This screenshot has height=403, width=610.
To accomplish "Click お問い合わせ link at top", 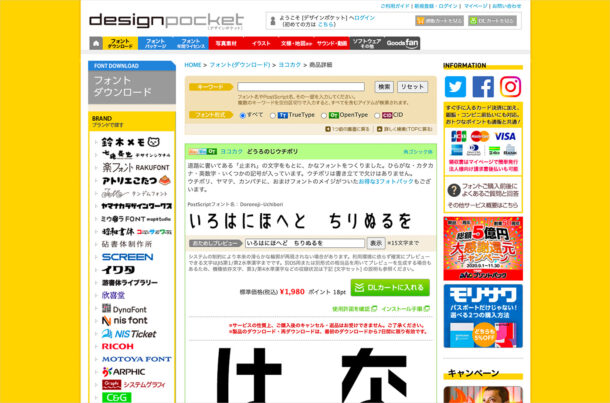I will point(507,6).
